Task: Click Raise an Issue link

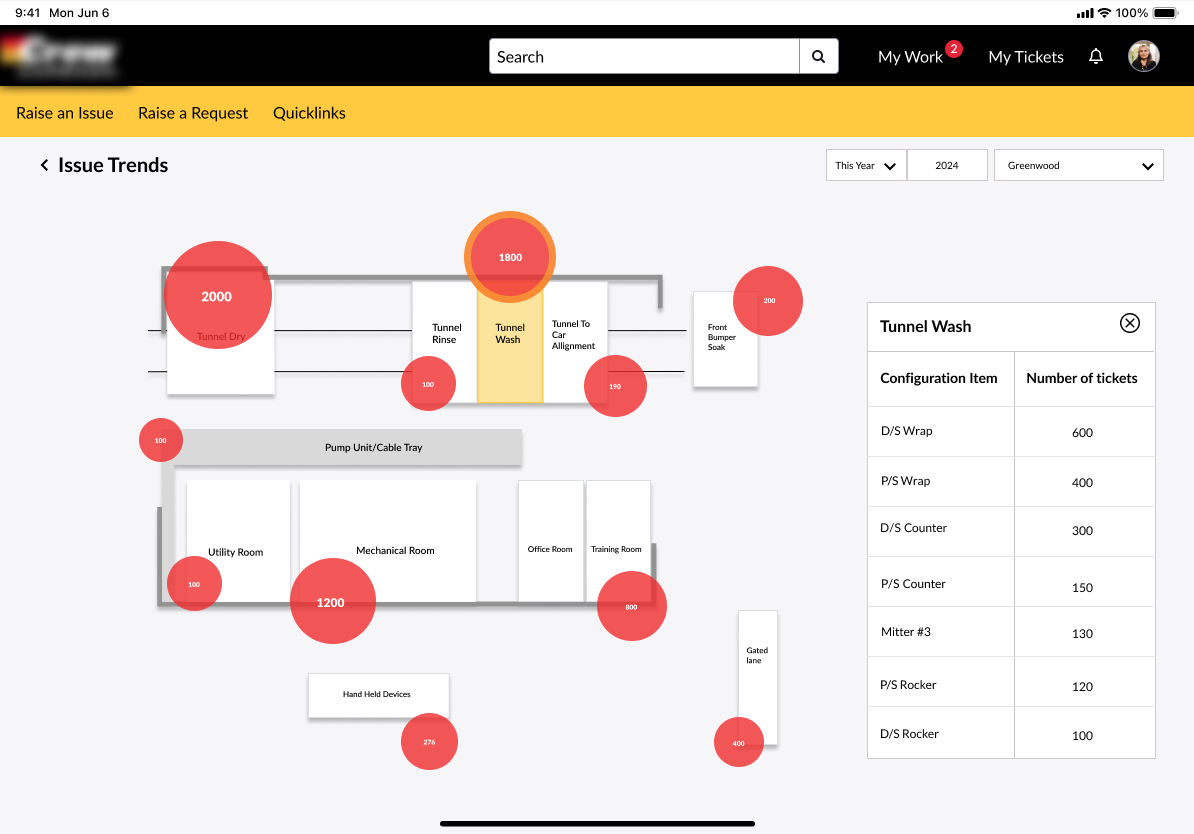Action: [65, 113]
